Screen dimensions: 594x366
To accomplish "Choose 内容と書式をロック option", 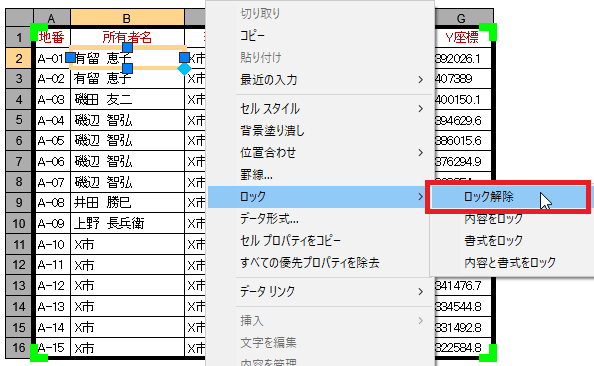I will coord(509,262).
